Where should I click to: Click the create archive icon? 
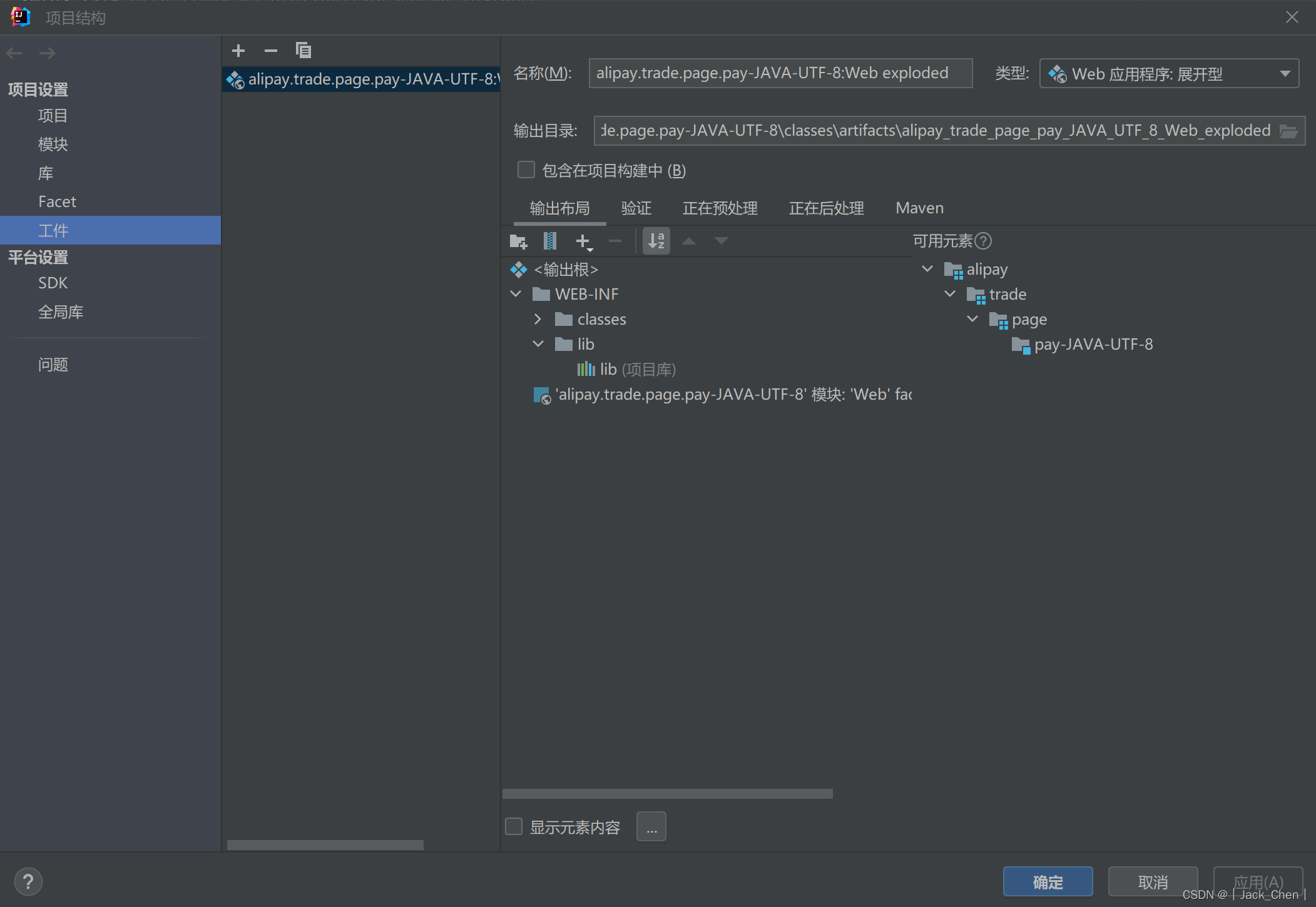[x=550, y=241]
